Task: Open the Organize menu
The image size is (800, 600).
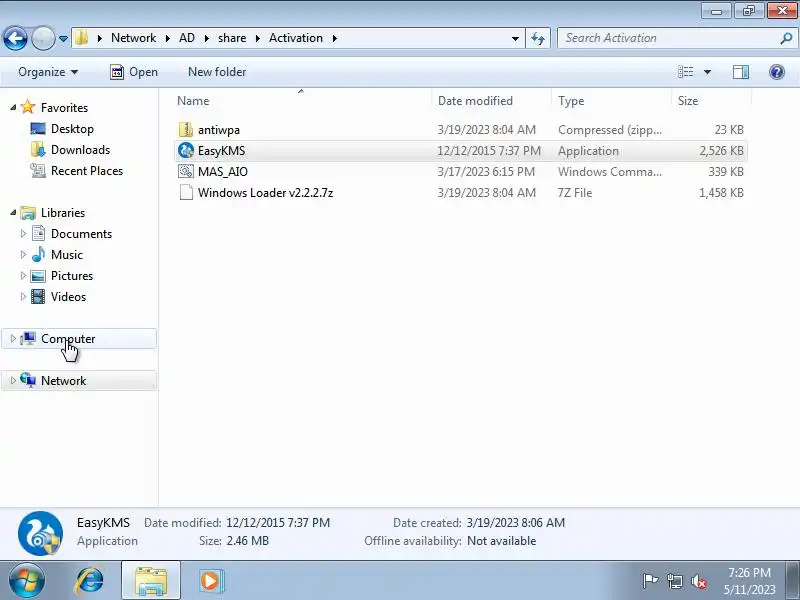Action: [48, 72]
